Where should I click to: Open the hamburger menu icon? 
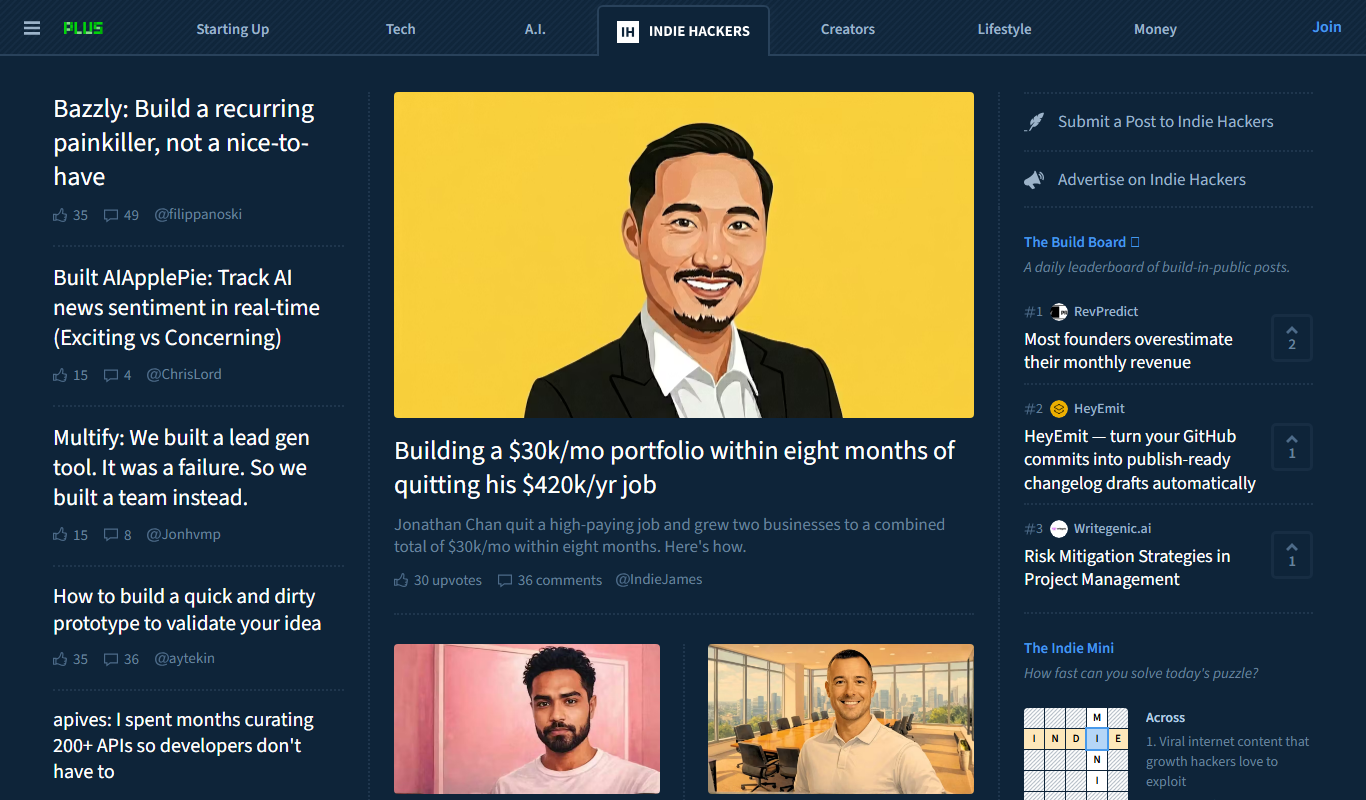tap(32, 28)
